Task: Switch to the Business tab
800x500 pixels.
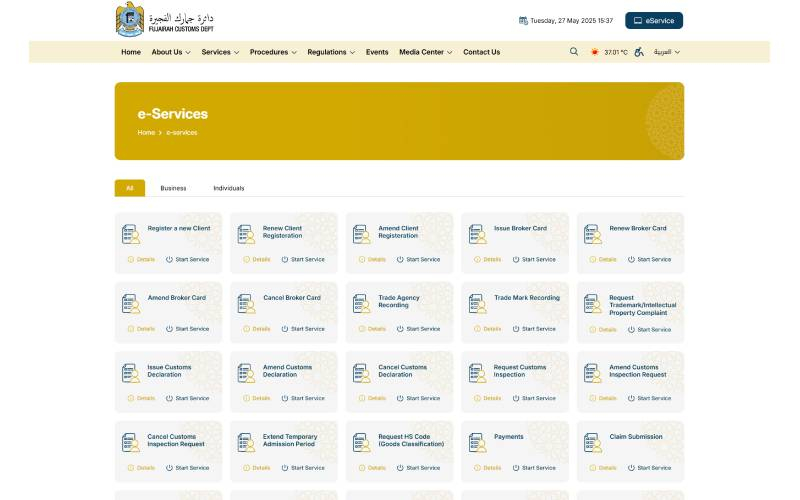Action: click(x=173, y=188)
